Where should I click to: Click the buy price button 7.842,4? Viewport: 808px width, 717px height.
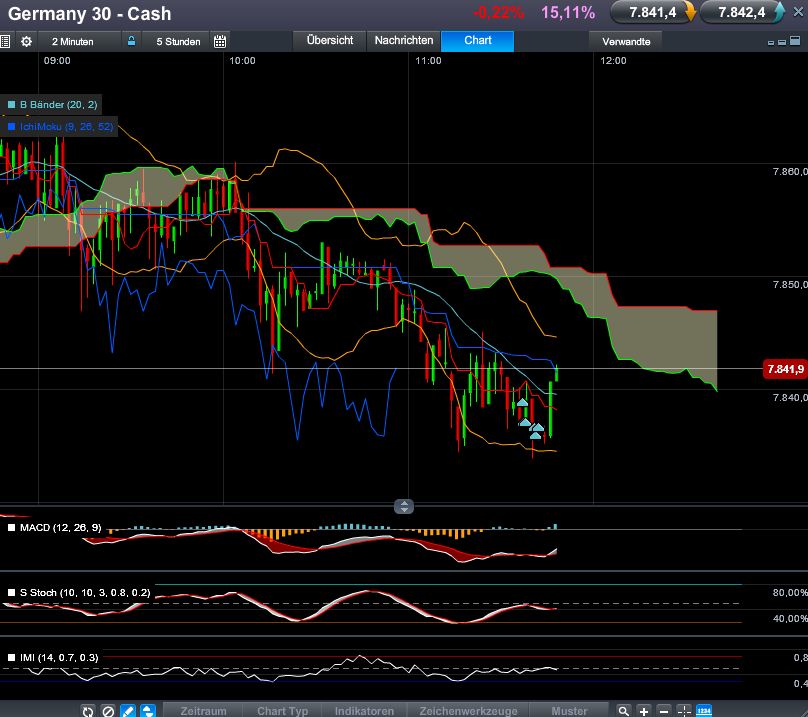pos(742,12)
